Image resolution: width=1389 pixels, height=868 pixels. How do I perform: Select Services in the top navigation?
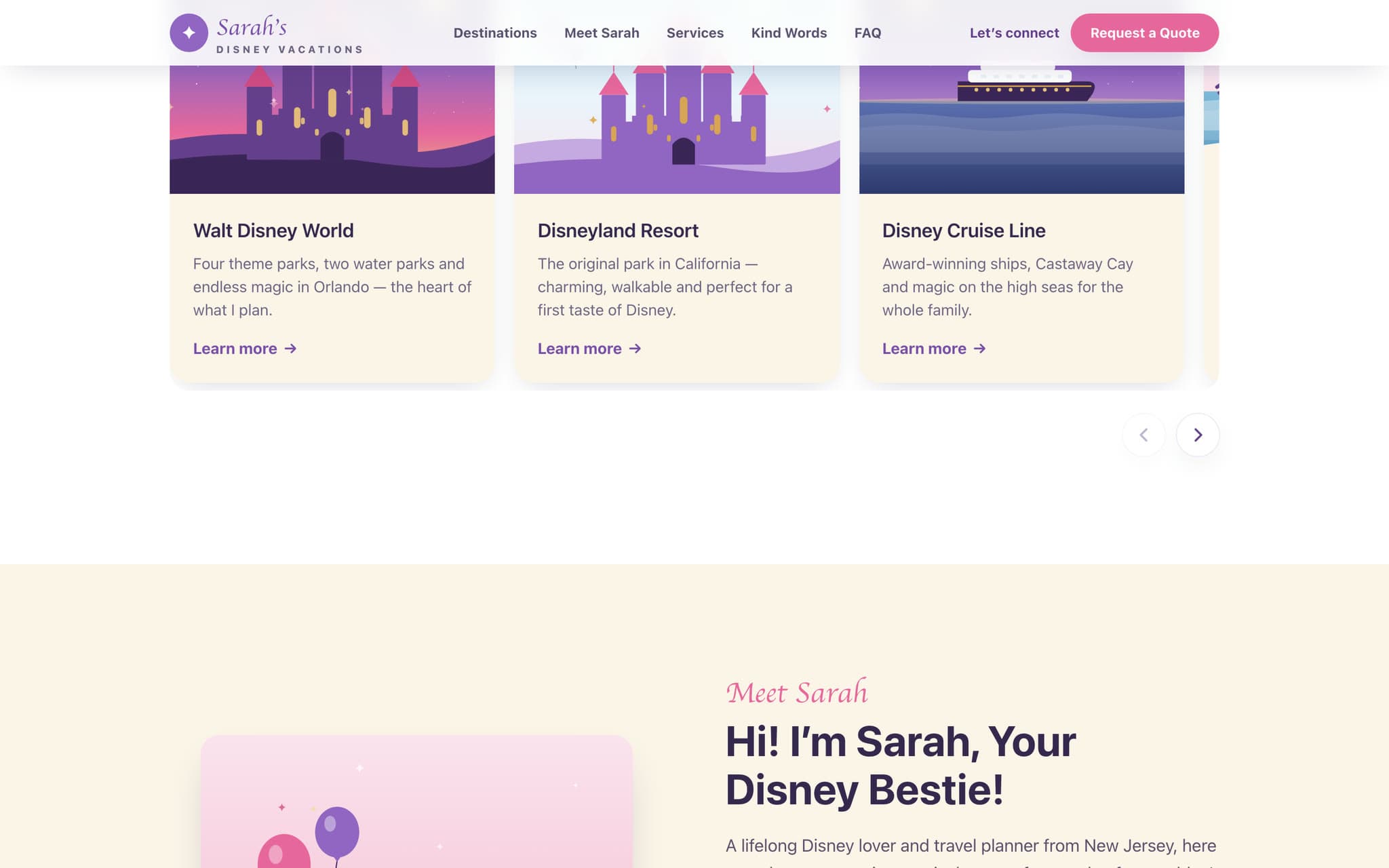[695, 33]
